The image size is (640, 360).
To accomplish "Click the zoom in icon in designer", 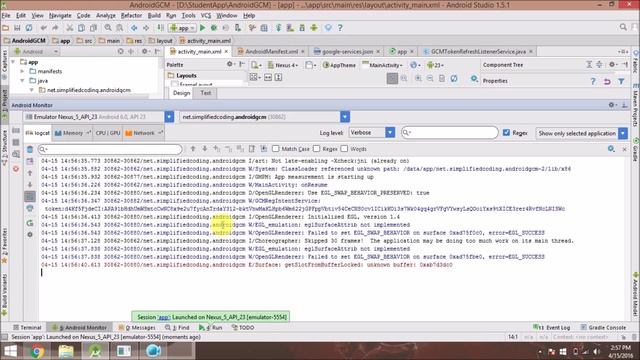I will click(418, 78).
